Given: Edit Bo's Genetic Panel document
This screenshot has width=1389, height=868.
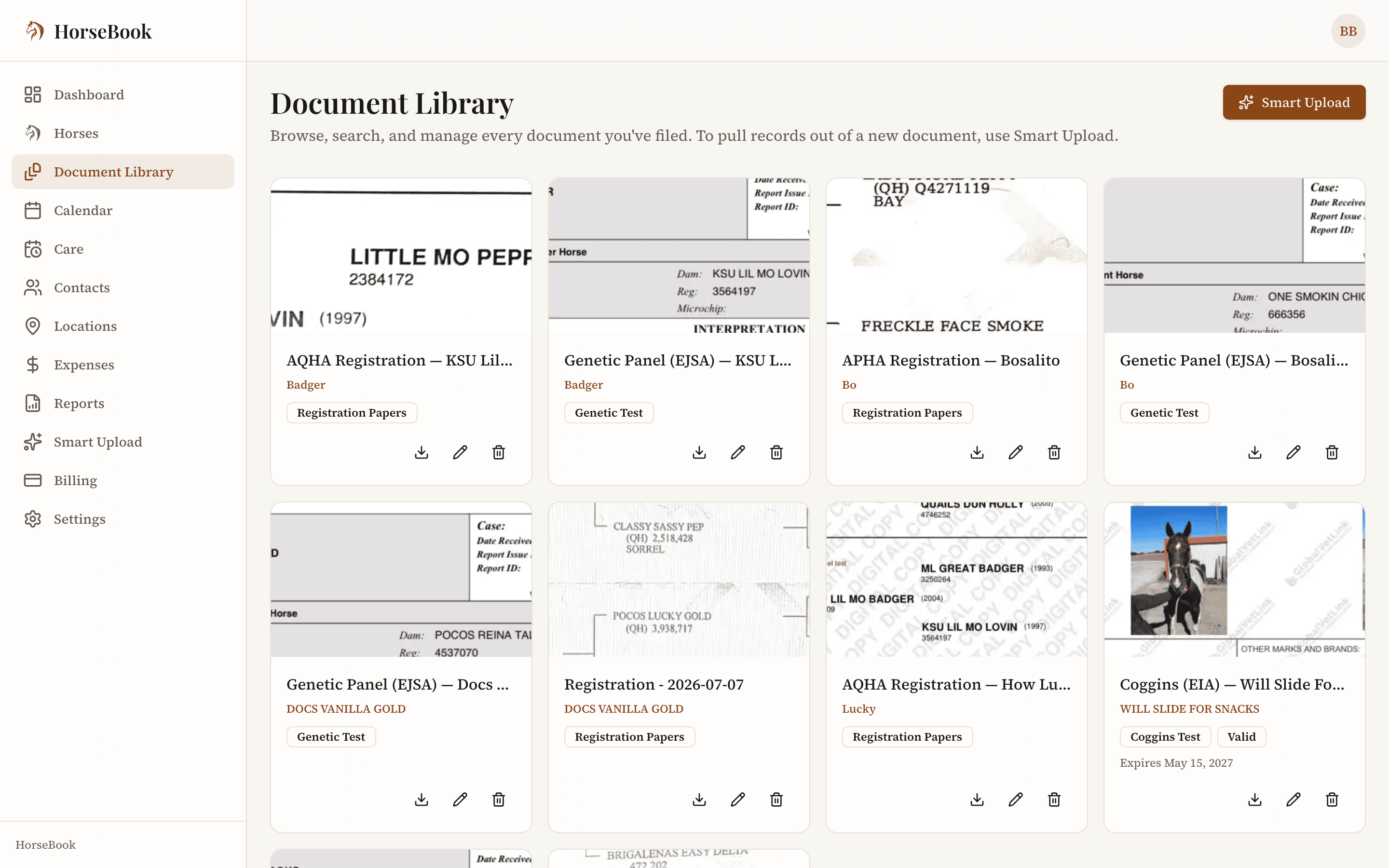Looking at the screenshot, I should [1293, 452].
